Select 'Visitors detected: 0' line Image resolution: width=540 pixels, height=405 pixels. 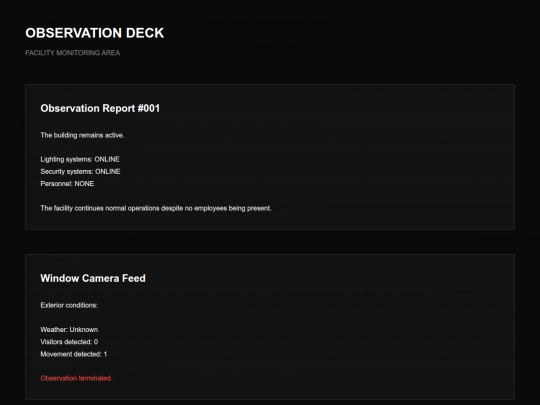point(69,342)
